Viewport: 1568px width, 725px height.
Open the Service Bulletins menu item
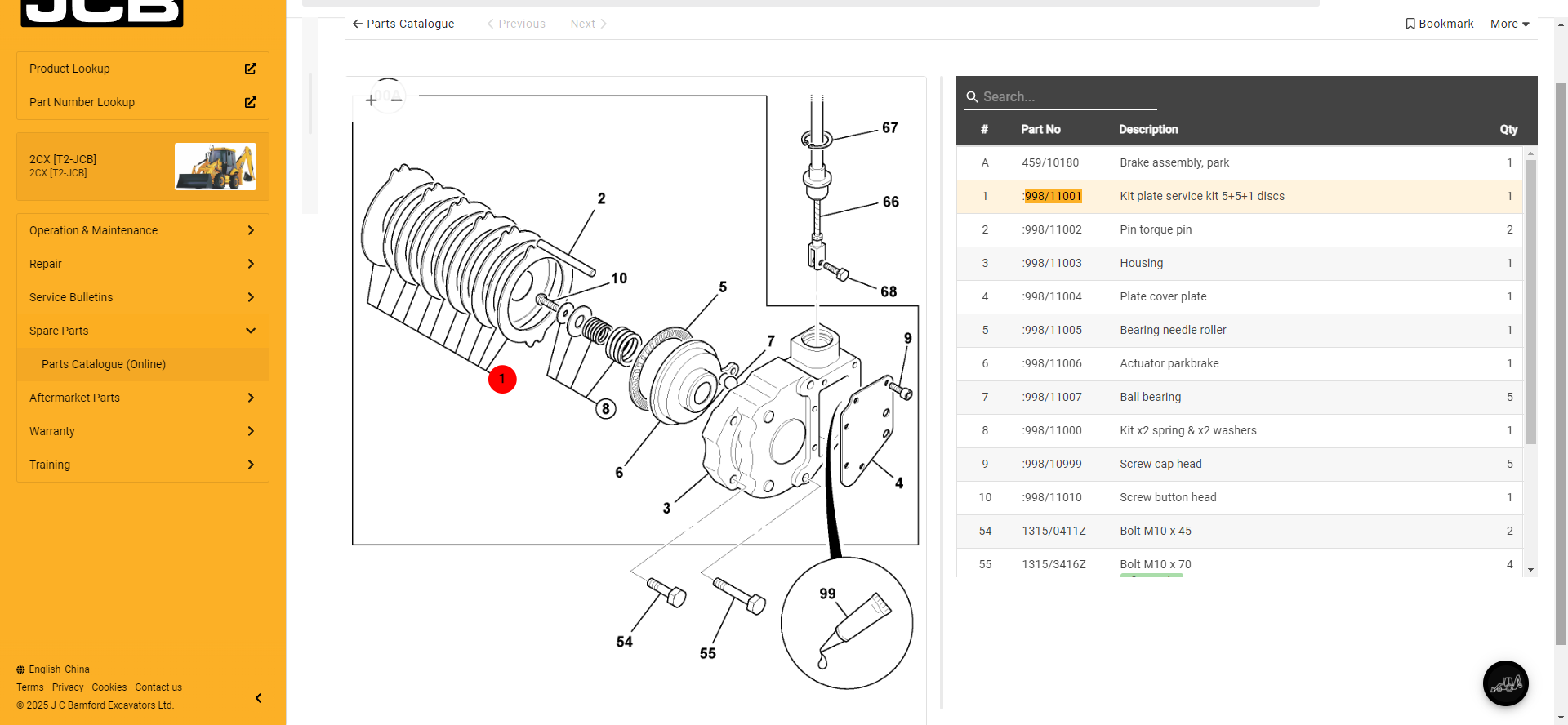coord(71,297)
